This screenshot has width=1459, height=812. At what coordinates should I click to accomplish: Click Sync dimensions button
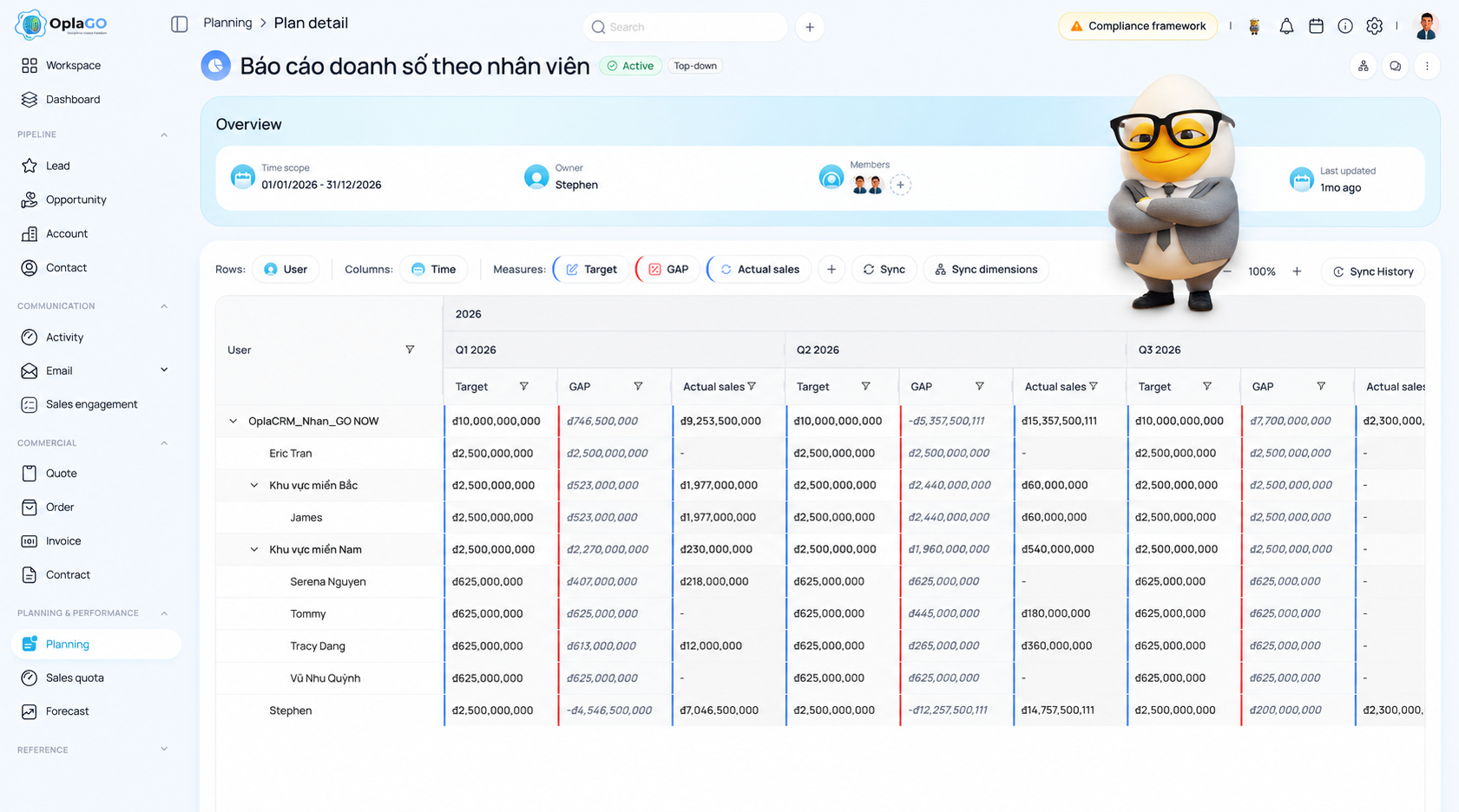pos(986,270)
